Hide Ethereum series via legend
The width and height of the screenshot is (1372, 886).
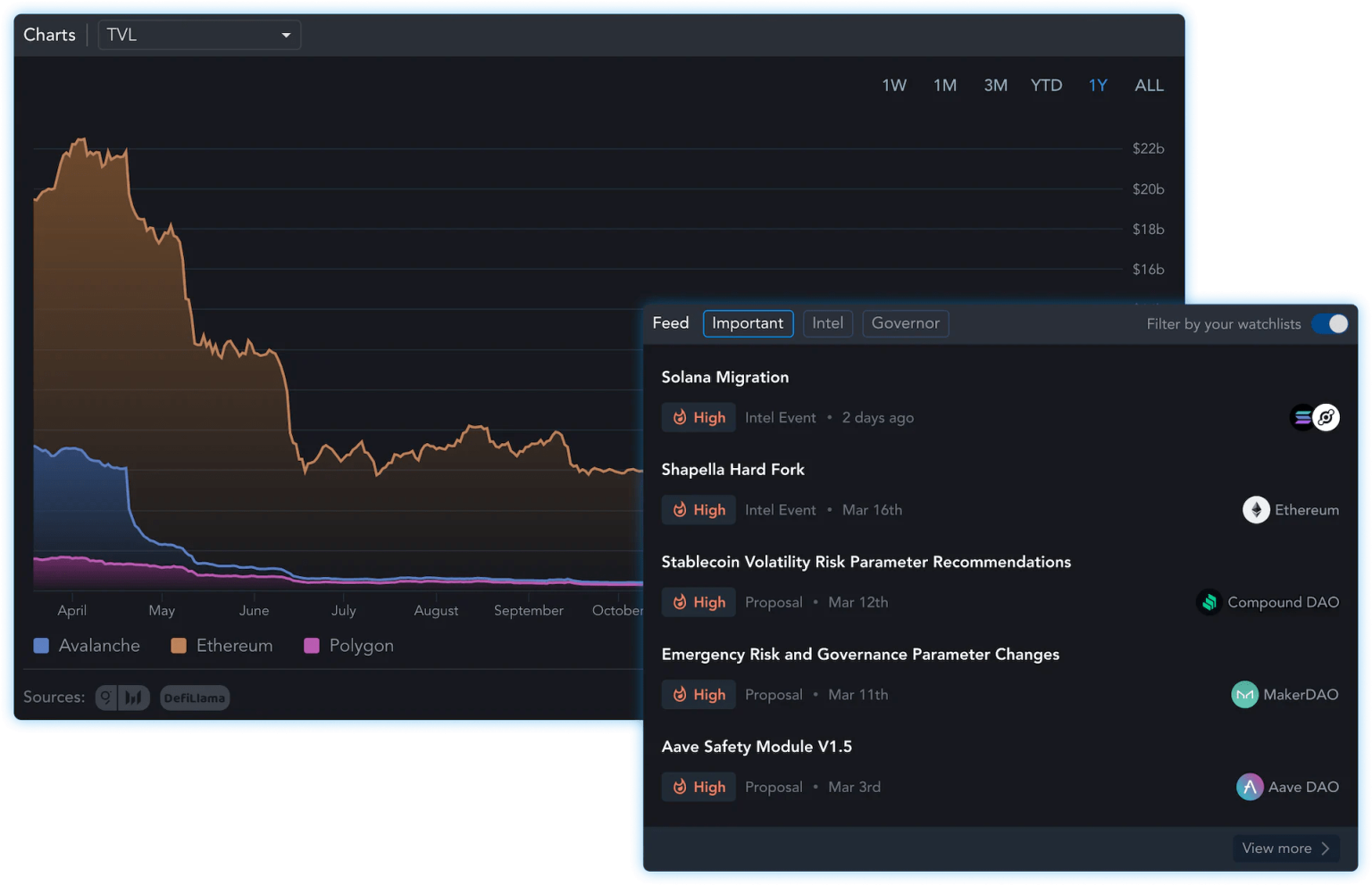pos(222,646)
